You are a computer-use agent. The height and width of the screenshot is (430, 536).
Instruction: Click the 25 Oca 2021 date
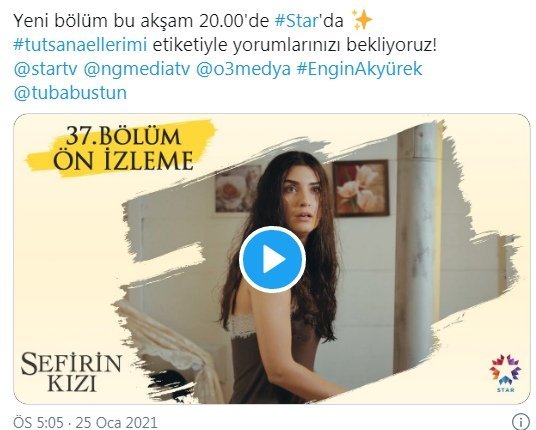click(x=117, y=422)
